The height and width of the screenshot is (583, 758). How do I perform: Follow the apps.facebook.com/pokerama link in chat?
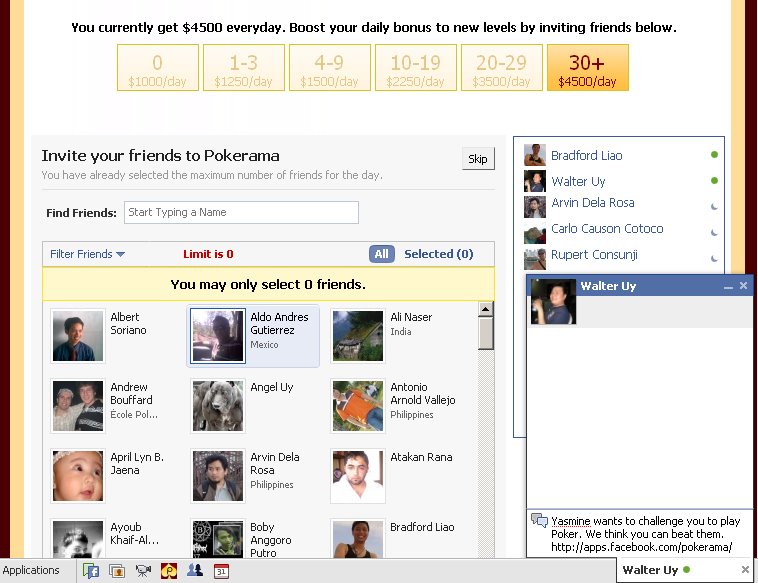tap(641, 547)
